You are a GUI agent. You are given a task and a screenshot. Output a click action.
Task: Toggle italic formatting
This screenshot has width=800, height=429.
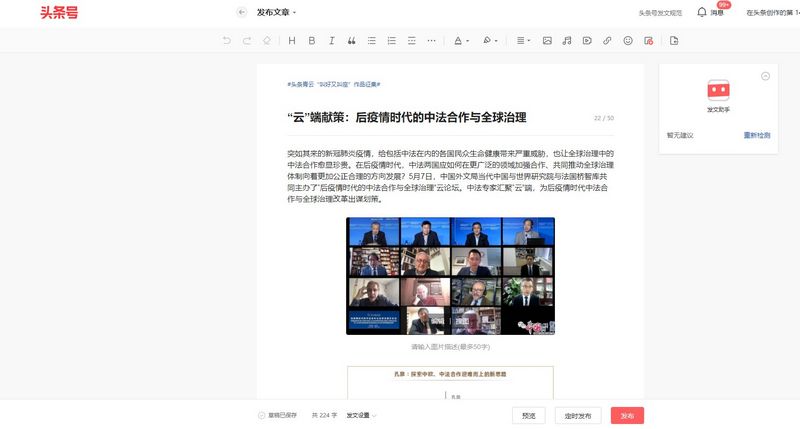[x=332, y=41]
